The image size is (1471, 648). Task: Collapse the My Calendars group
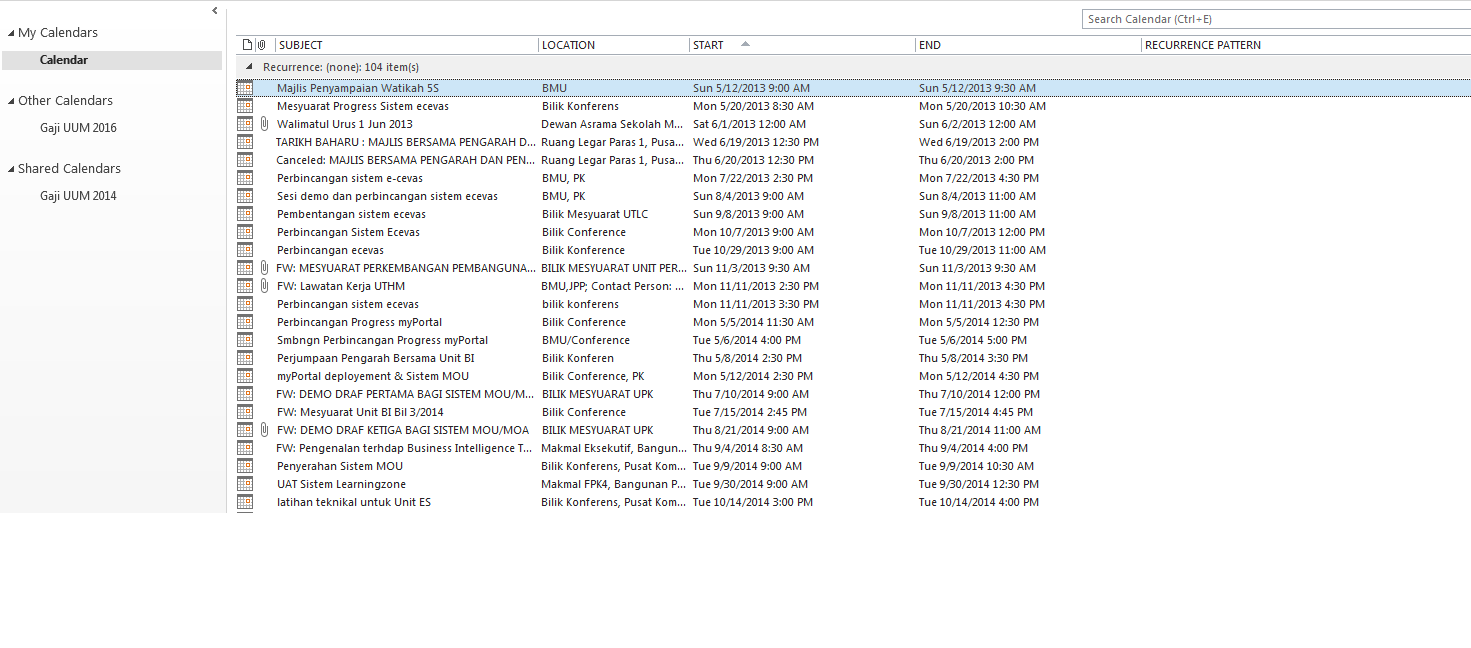tap(10, 33)
